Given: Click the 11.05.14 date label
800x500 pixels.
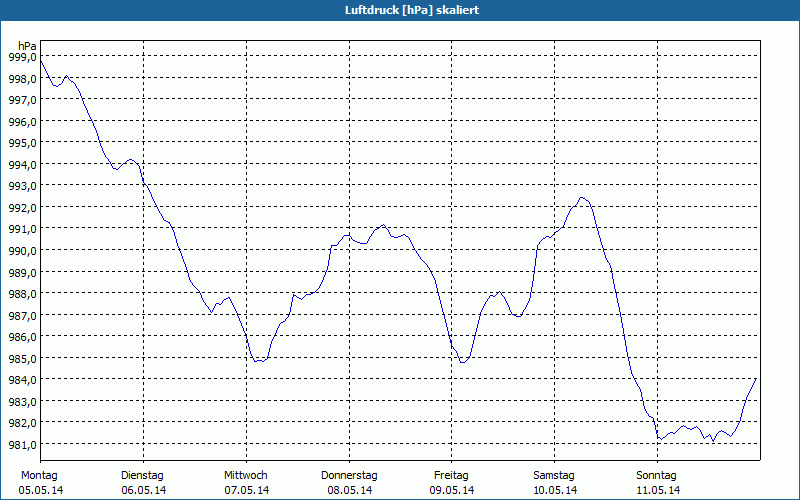Looking at the screenshot, I should pyautogui.click(x=658, y=491).
